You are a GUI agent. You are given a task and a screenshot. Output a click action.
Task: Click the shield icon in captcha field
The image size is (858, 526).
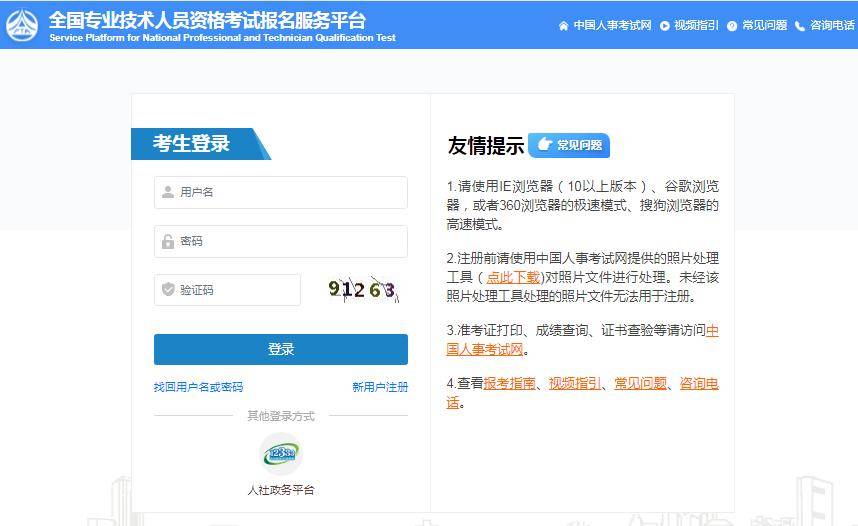(x=168, y=289)
